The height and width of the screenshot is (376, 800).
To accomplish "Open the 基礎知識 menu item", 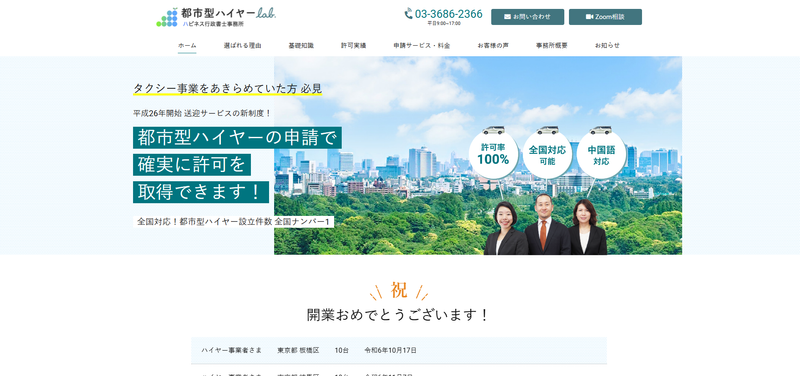I will click(x=301, y=45).
